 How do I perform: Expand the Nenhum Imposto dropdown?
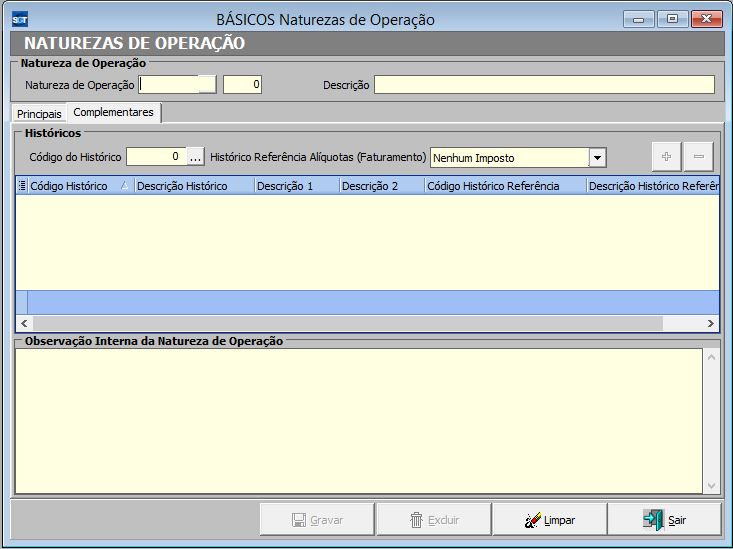click(597, 157)
